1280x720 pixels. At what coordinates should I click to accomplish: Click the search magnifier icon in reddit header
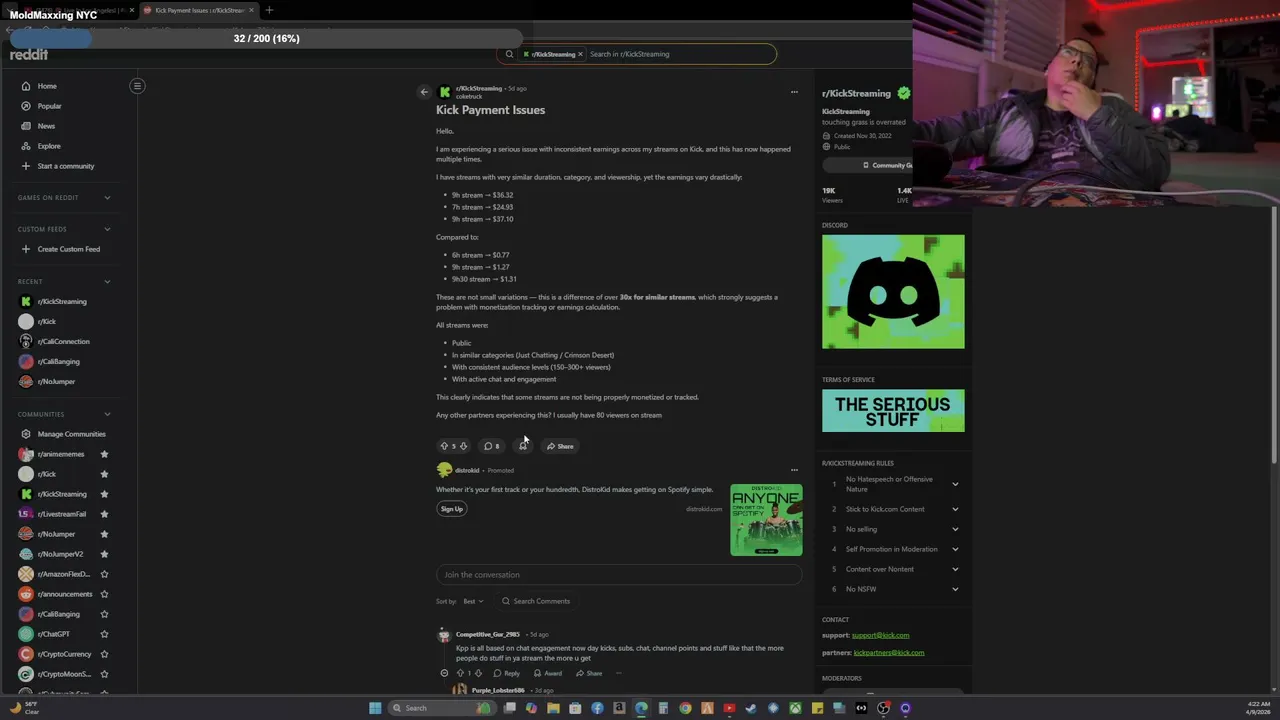[x=509, y=54]
